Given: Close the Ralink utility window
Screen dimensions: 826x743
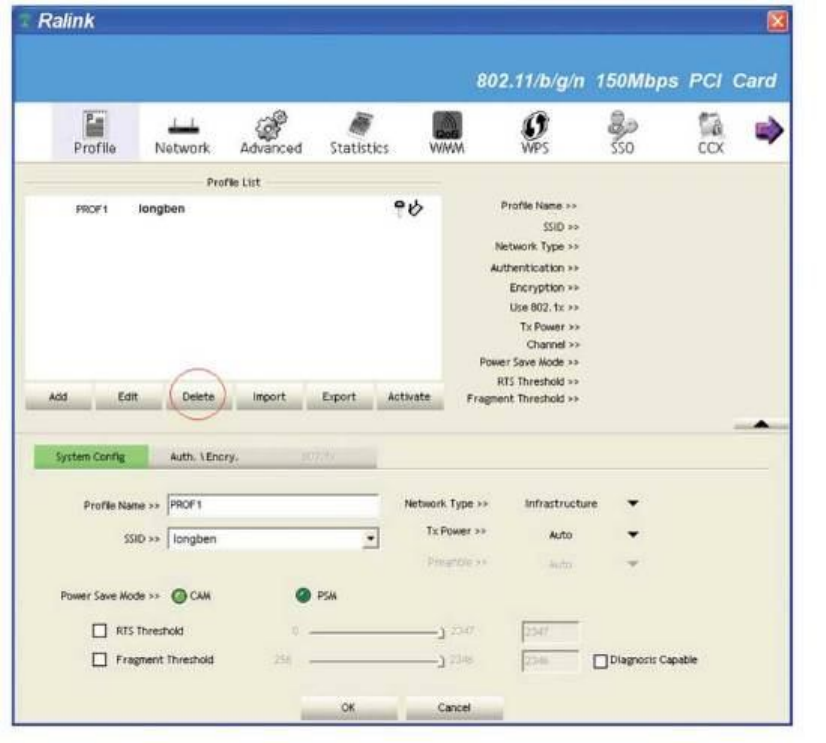Looking at the screenshot, I should (x=777, y=22).
